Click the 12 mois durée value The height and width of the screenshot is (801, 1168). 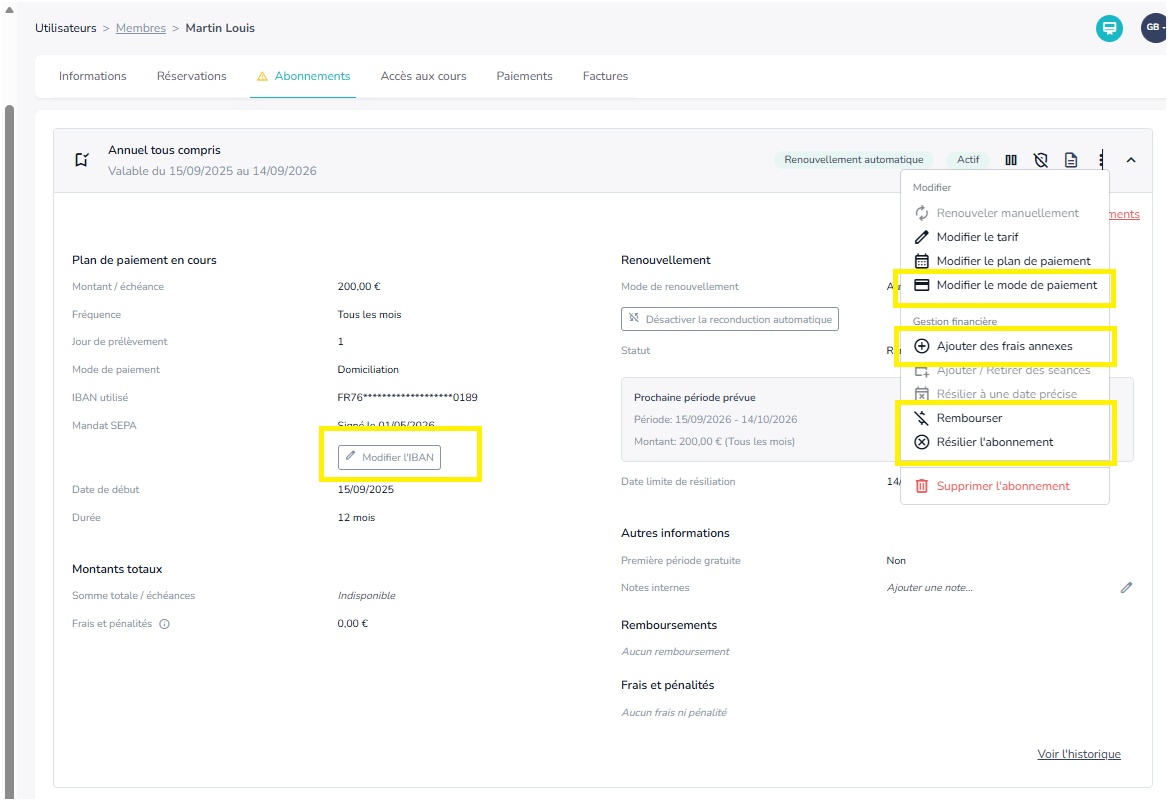tap(356, 517)
